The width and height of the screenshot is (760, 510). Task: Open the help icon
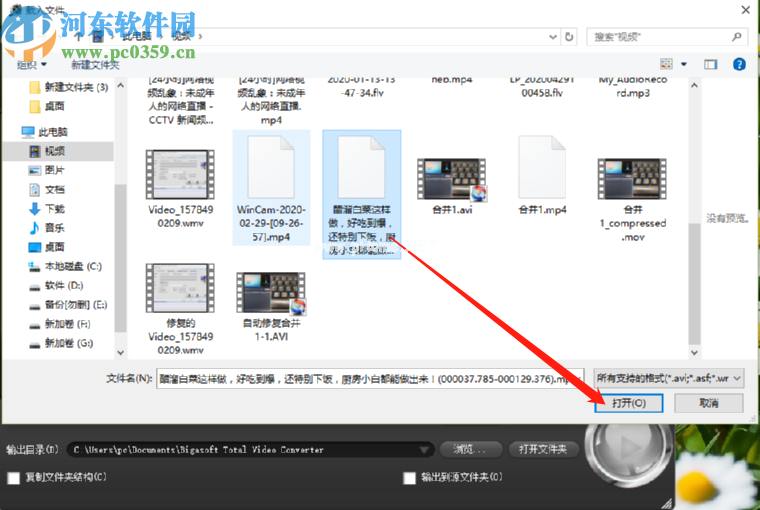point(739,64)
